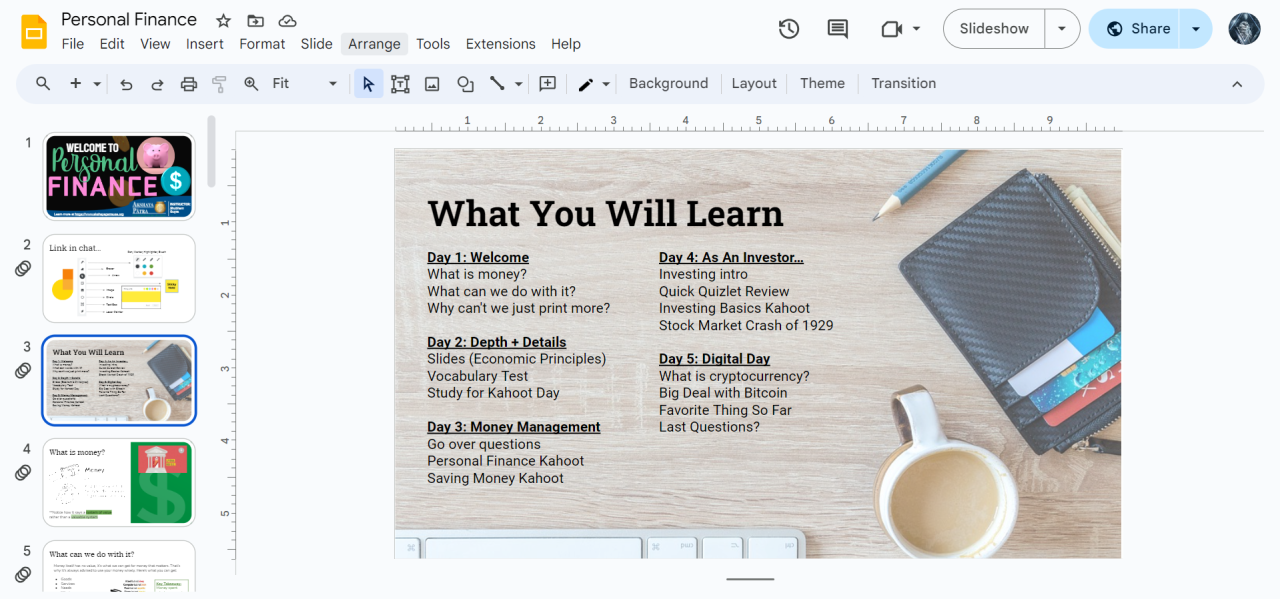The image size is (1280, 599).
Task: Click the search menus magnifier icon
Action: click(43, 84)
